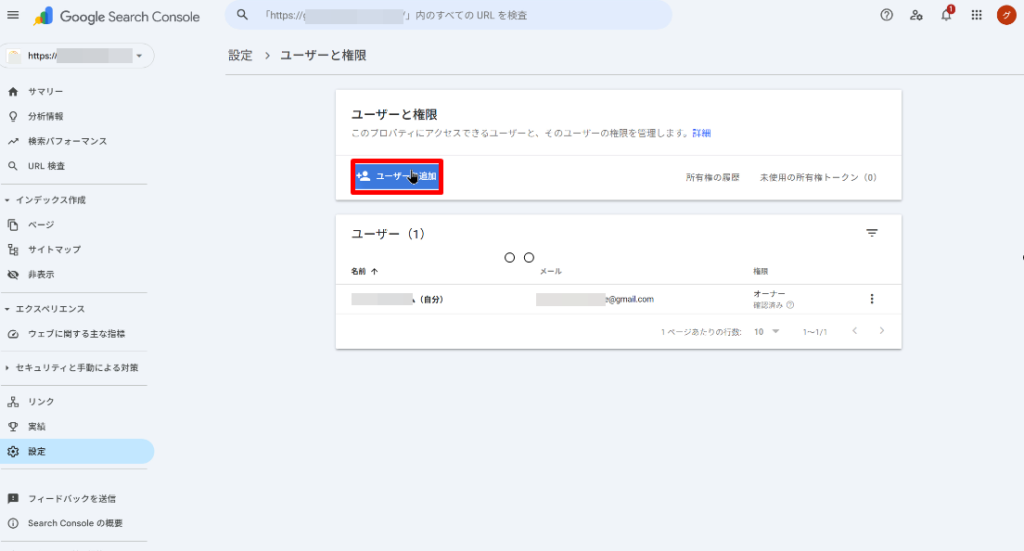The height and width of the screenshot is (551, 1024).
Task: Open the account avatar menu
Action: (1006, 15)
